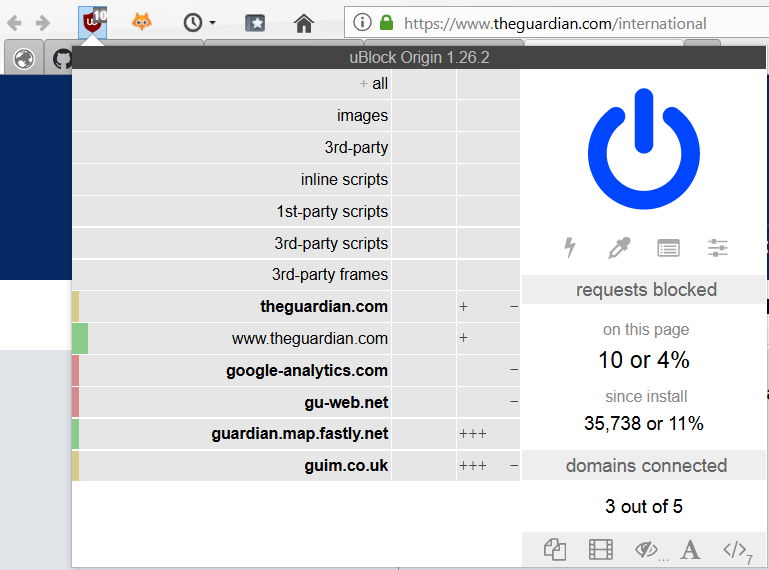Click local rule cell for theguardian.com
769x570 pixels.
point(488,307)
